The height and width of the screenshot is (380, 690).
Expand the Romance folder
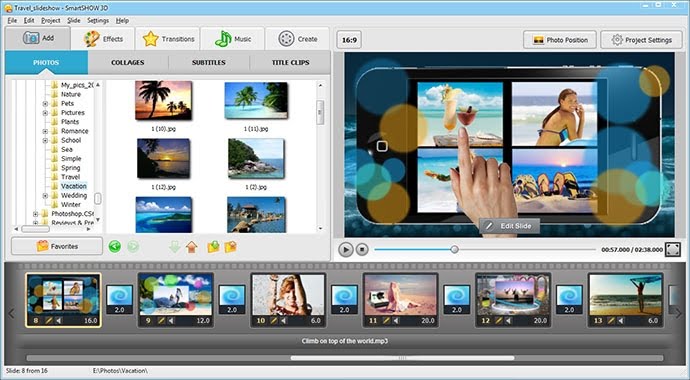(x=45, y=132)
